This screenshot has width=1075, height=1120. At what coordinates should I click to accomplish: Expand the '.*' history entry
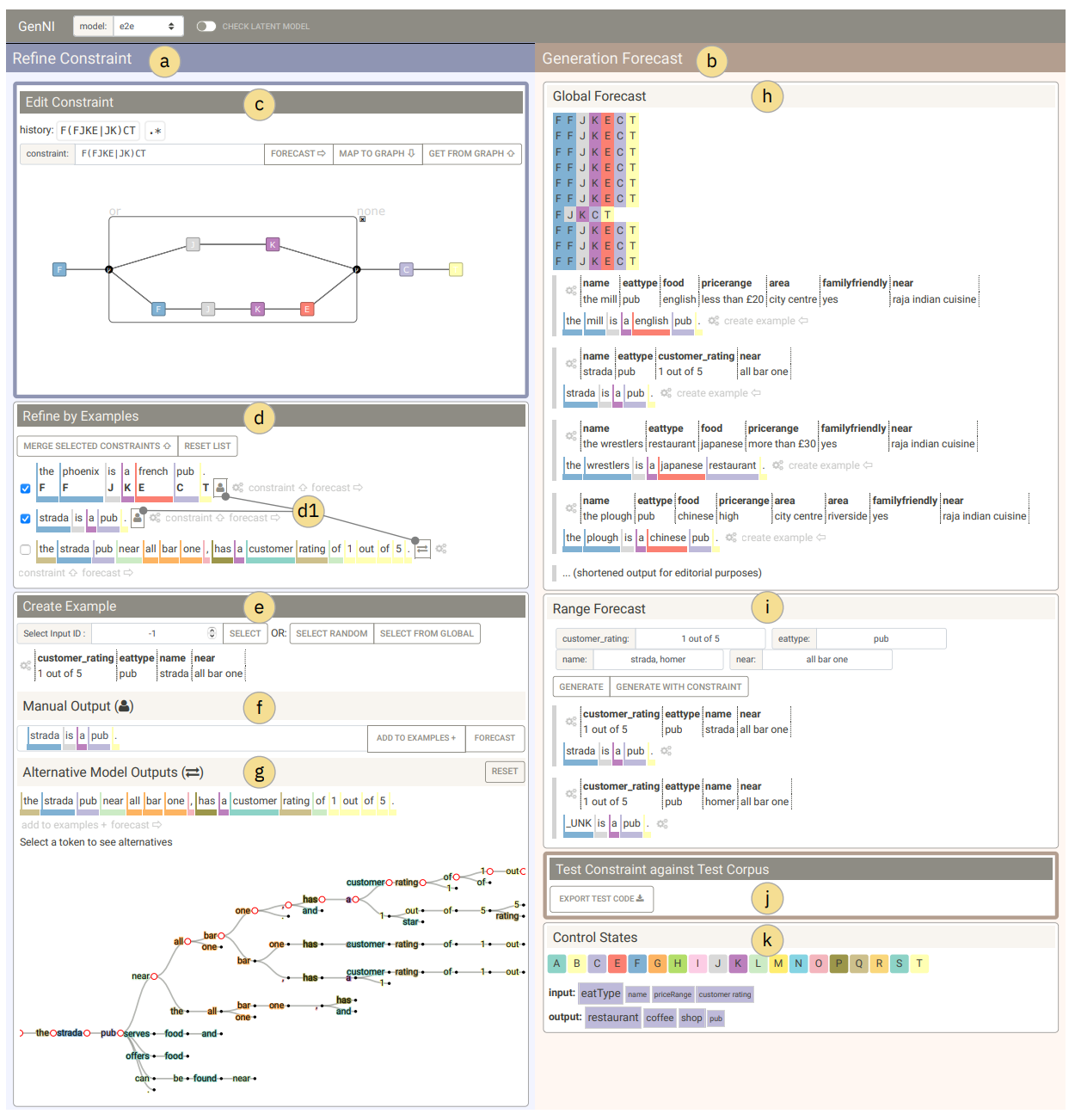pyautogui.click(x=155, y=131)
